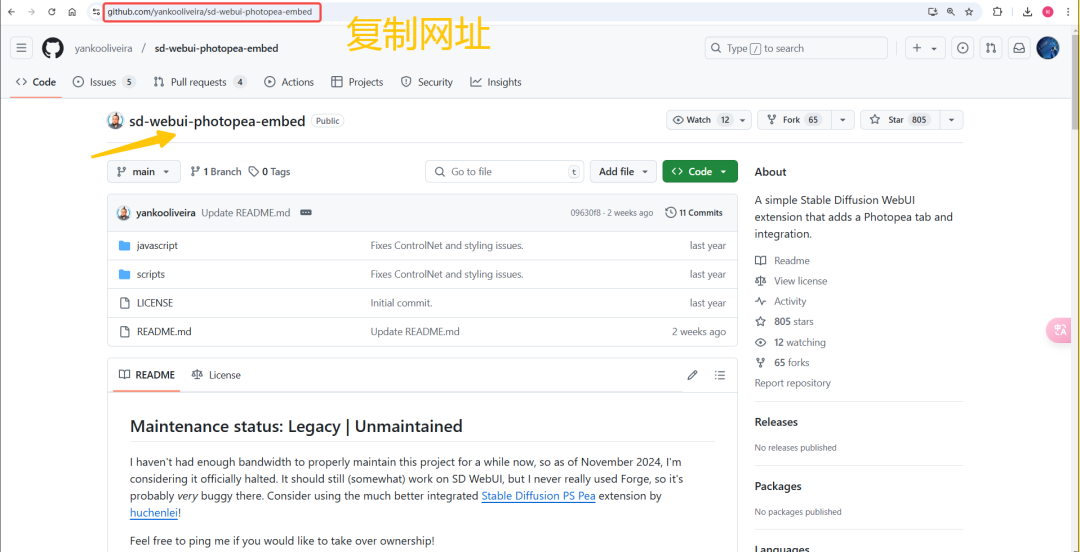Open the browser zoom magnifier icon
Image resolution: width=1080 pixels, height=552 pixels.
point(951,12)
